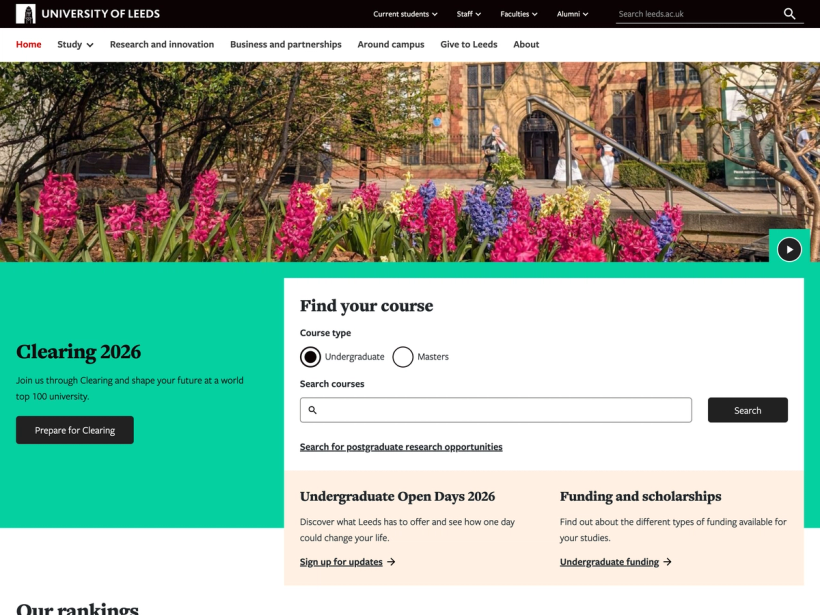Click the course Search button
This screenshot has height=615, width=820.
[748, 410]
